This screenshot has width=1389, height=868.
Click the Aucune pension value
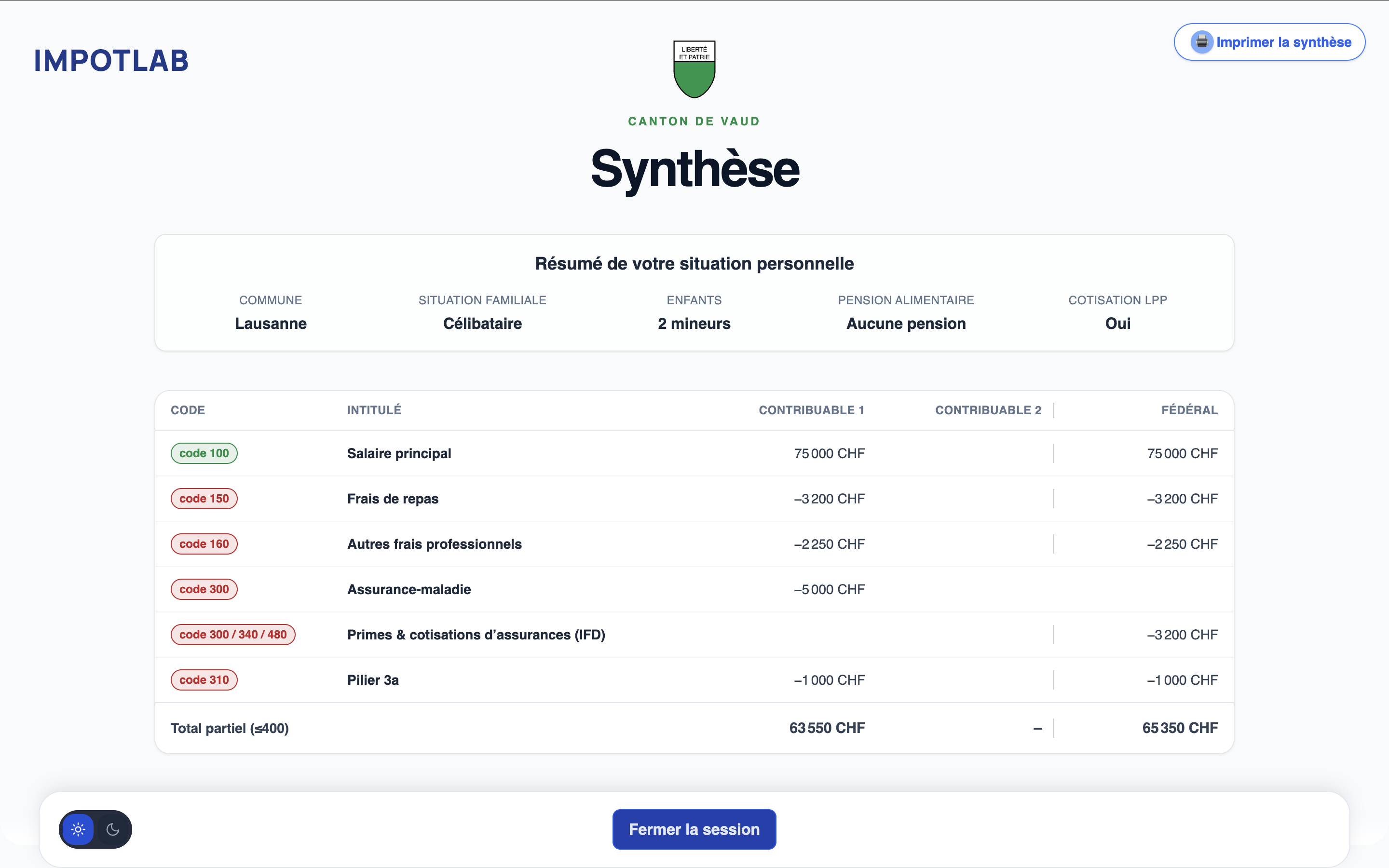(906, 324)
